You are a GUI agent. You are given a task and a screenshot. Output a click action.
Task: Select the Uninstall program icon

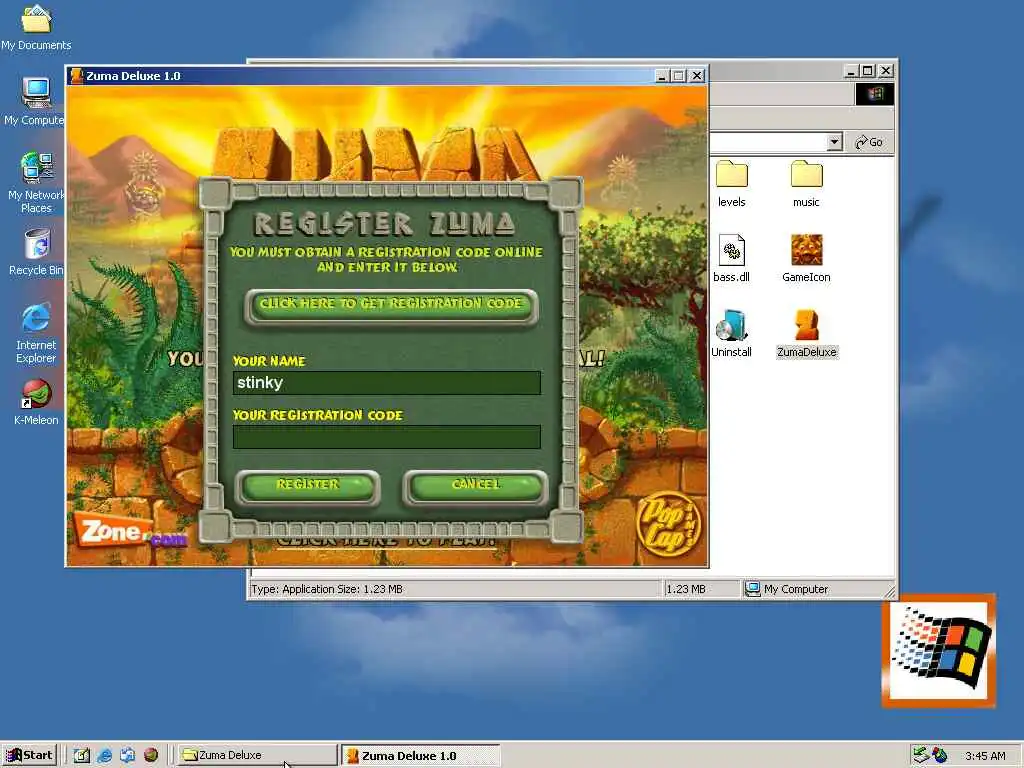coord(731,334)
